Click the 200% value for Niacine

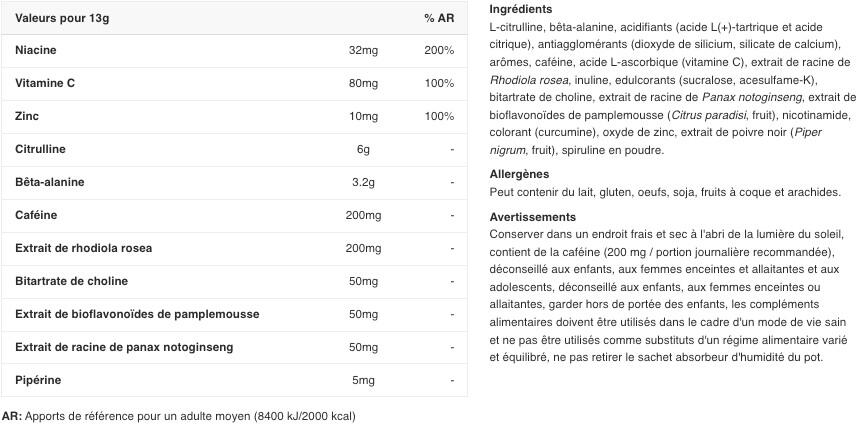[x=439, y=50]
